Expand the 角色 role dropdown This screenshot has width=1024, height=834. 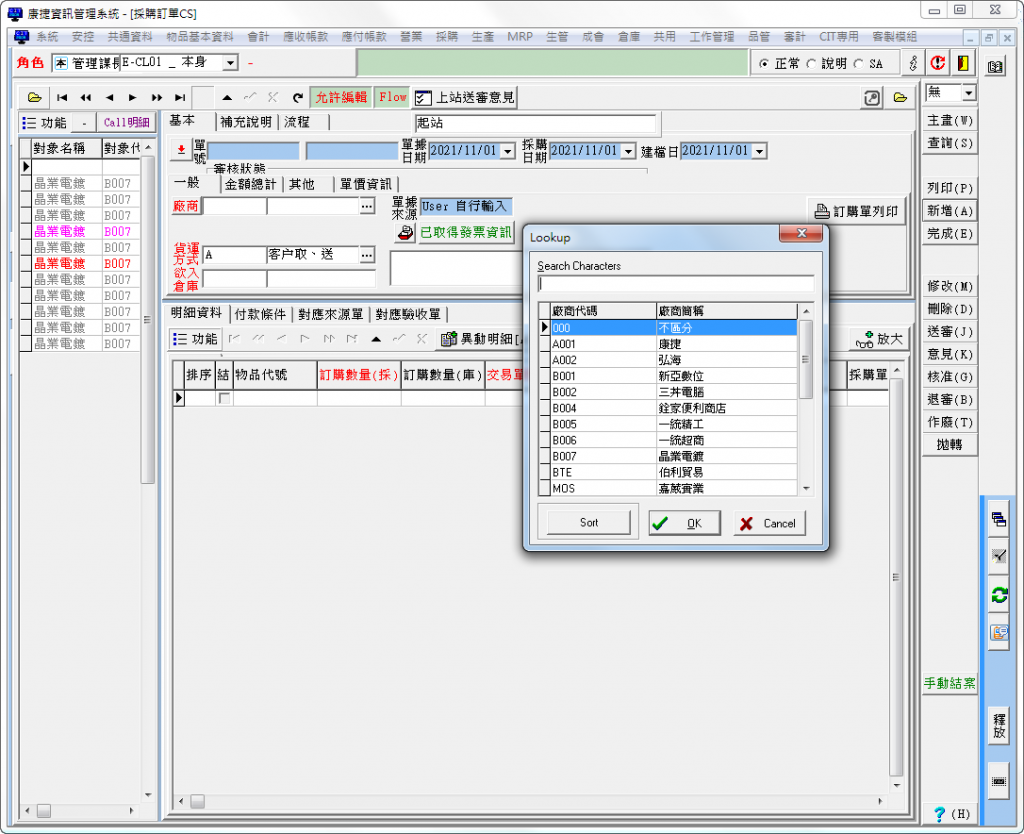pyautogui.click(x=230, y=63)
